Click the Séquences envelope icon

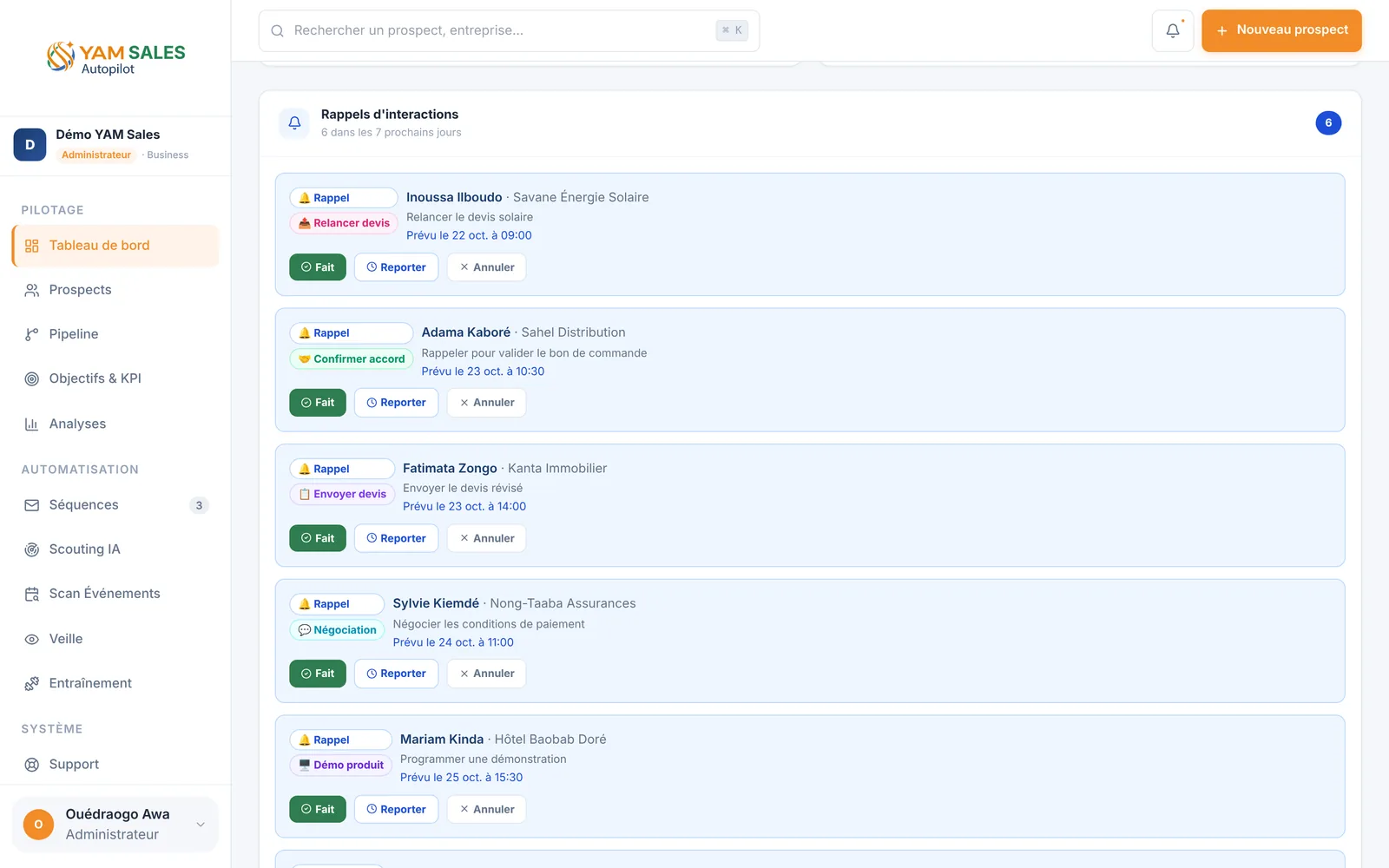coord(32,505)
